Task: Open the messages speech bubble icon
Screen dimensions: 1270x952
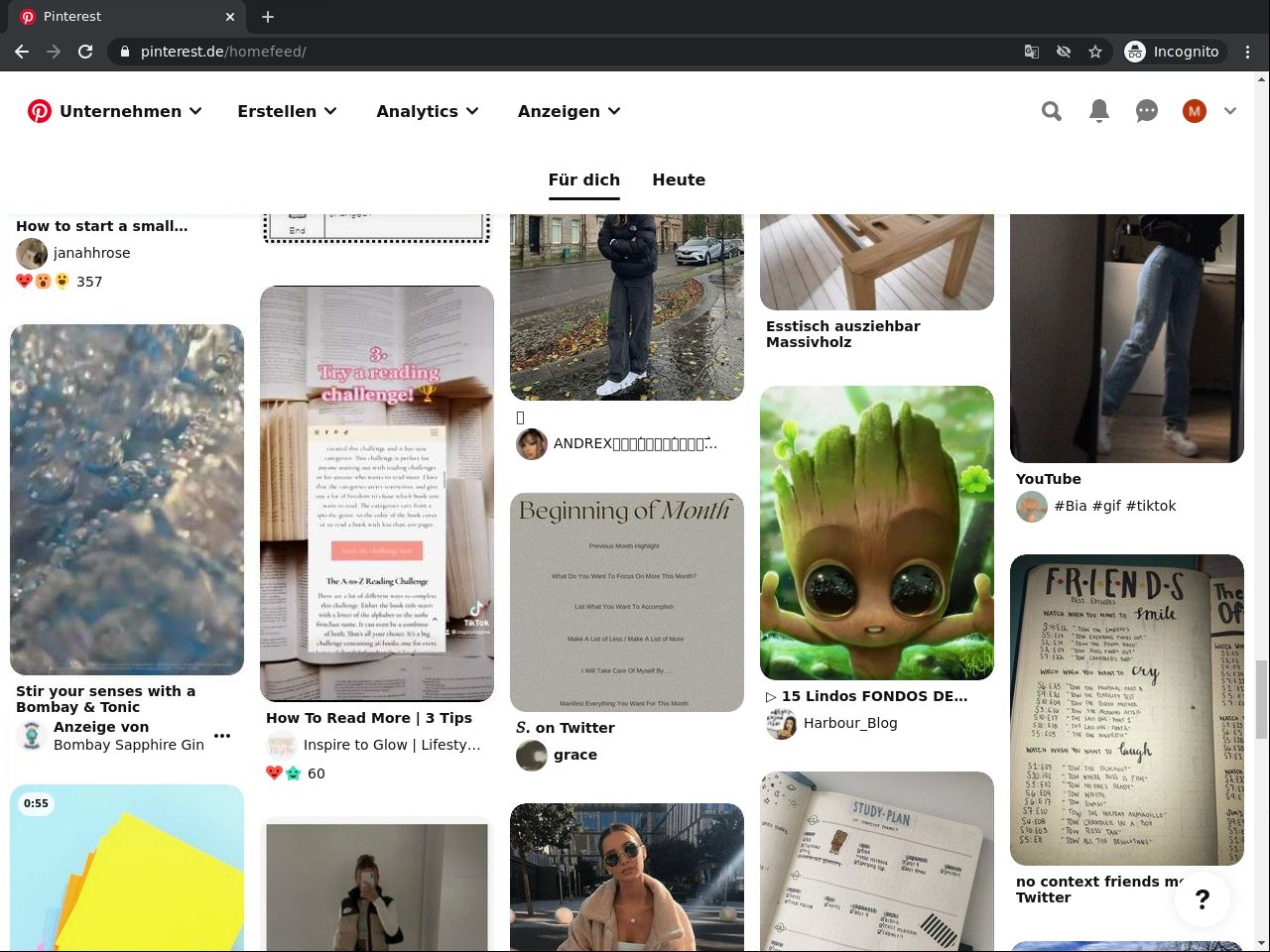Action: [1147, 111]
